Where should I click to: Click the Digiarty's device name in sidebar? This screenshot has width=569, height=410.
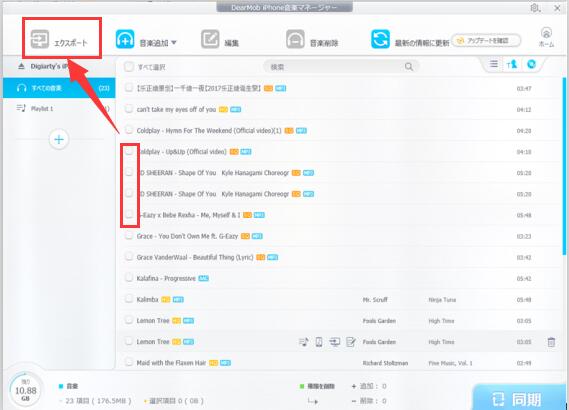49,66
